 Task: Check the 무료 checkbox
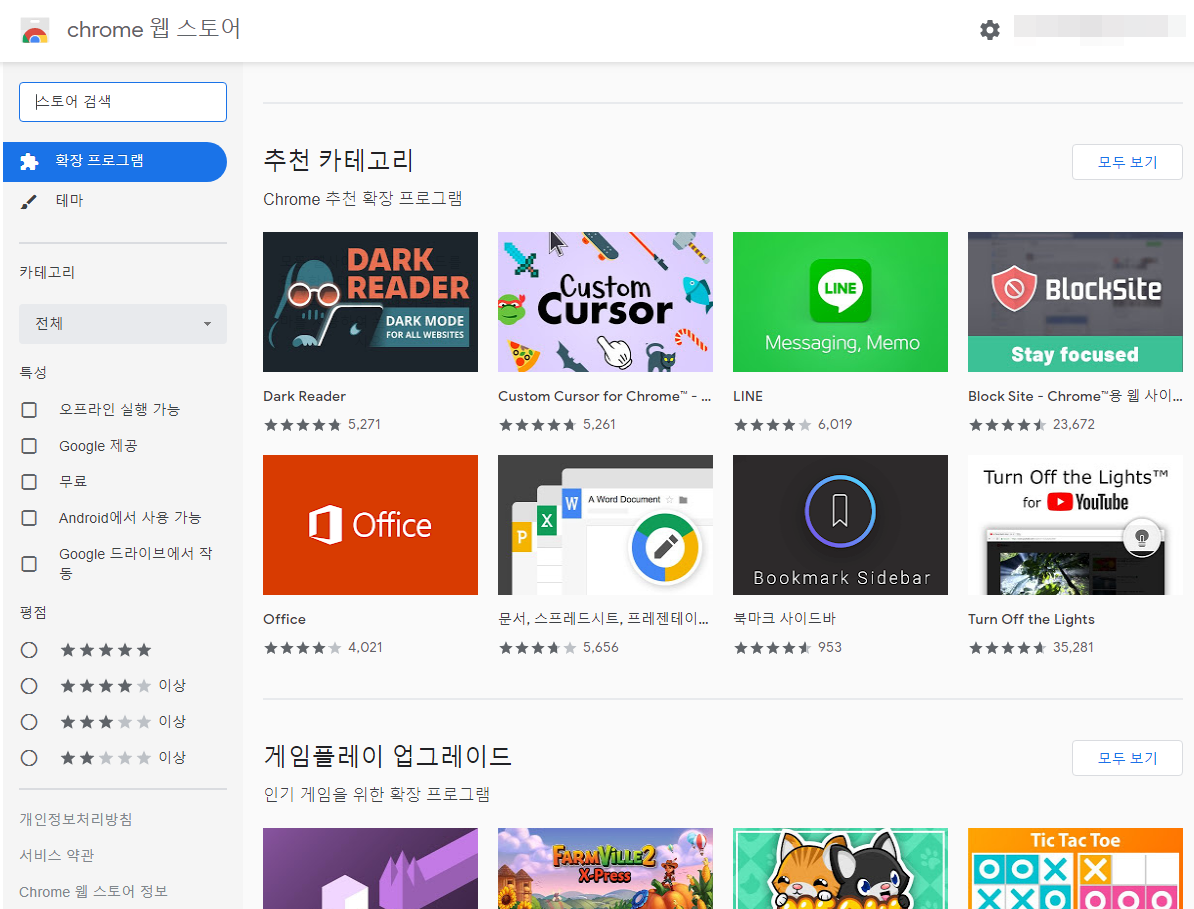(29, 482)
